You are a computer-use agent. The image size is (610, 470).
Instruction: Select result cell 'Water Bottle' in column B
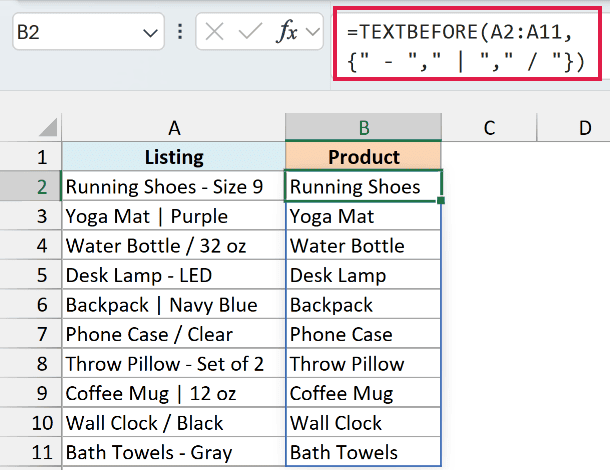363,245
